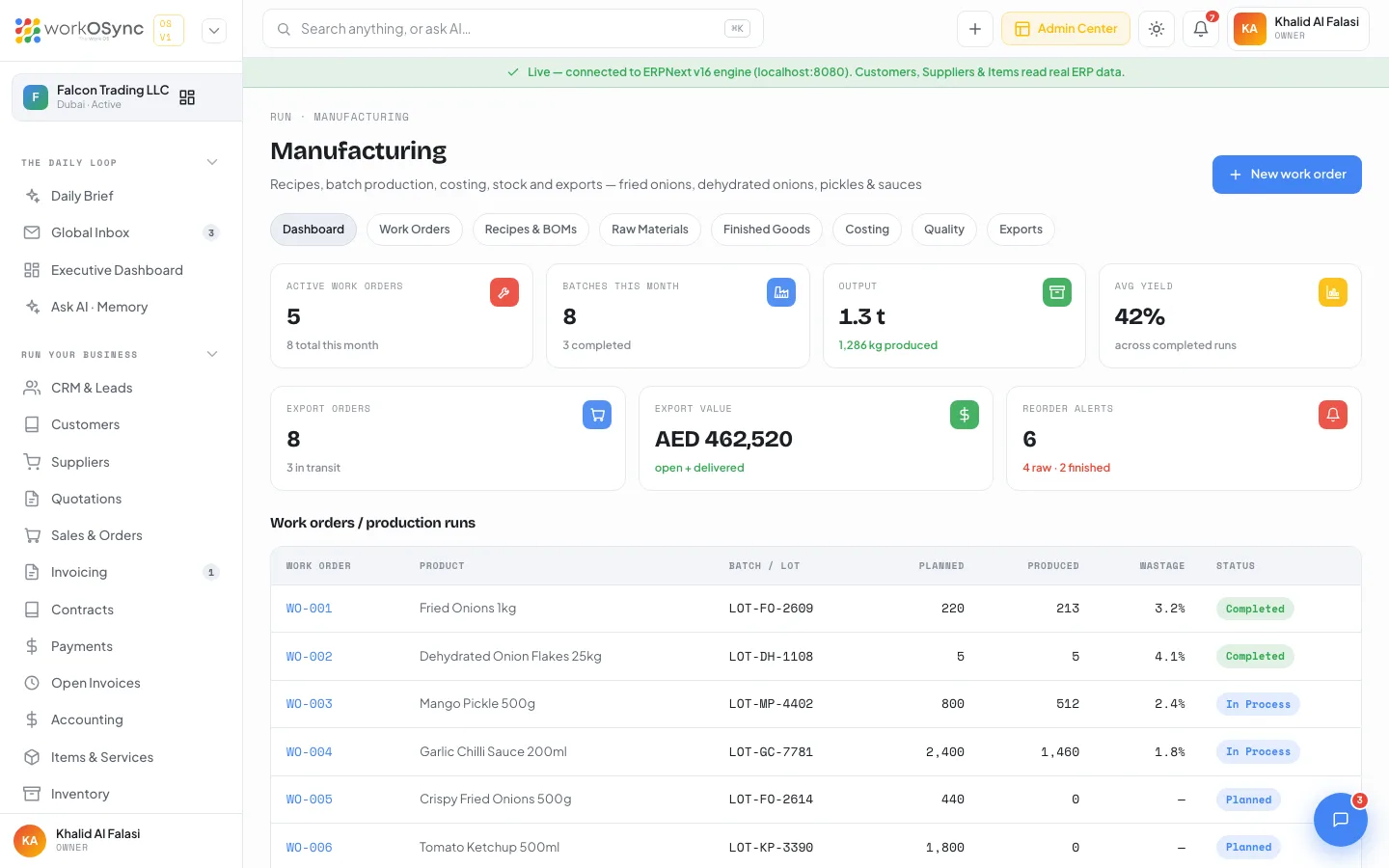Open the Finished Goods tab
Screen dimensions: 1389x868
(x=767, y=230)
